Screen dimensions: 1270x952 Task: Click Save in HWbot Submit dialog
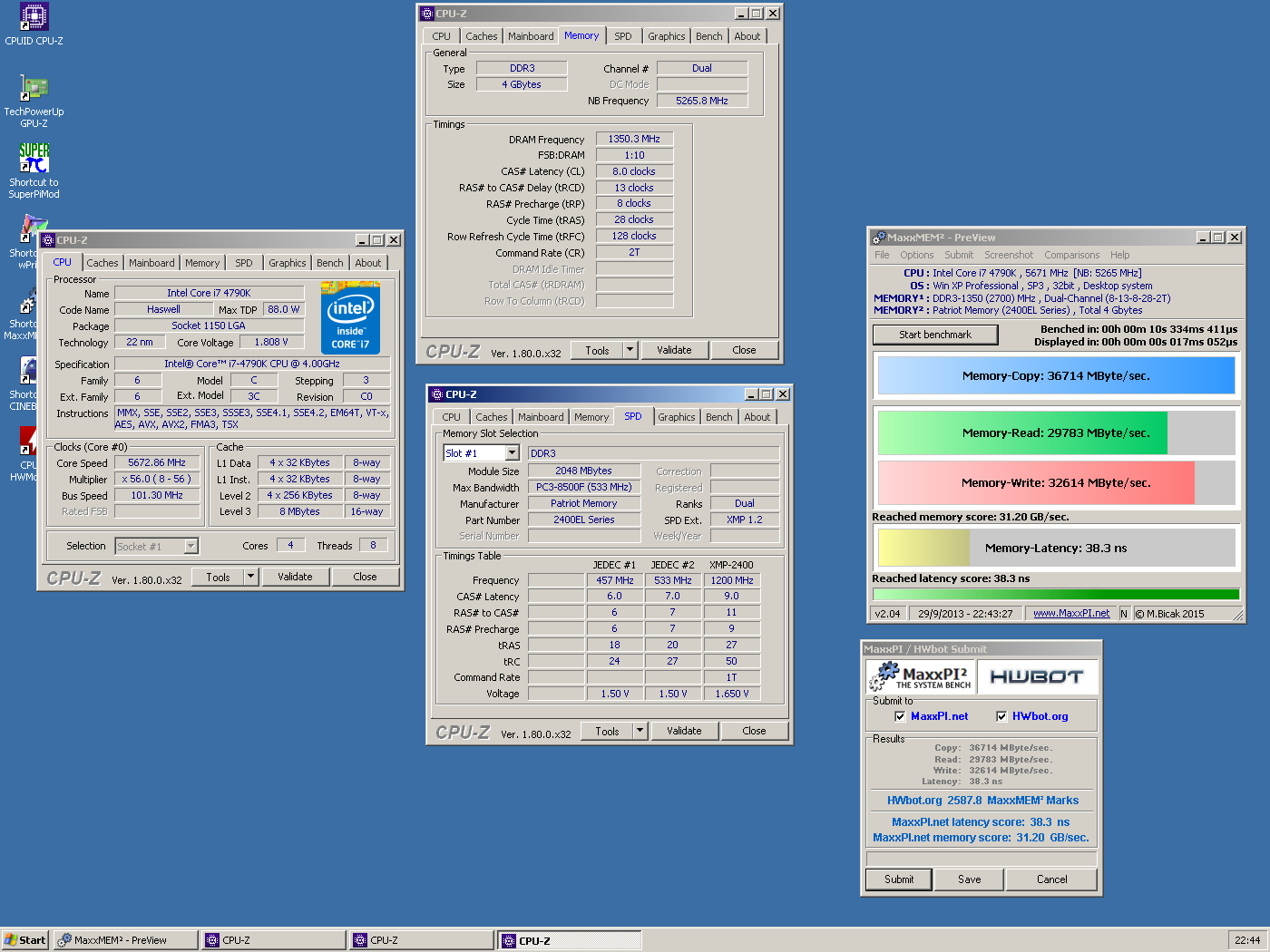(x=970, y=879)
